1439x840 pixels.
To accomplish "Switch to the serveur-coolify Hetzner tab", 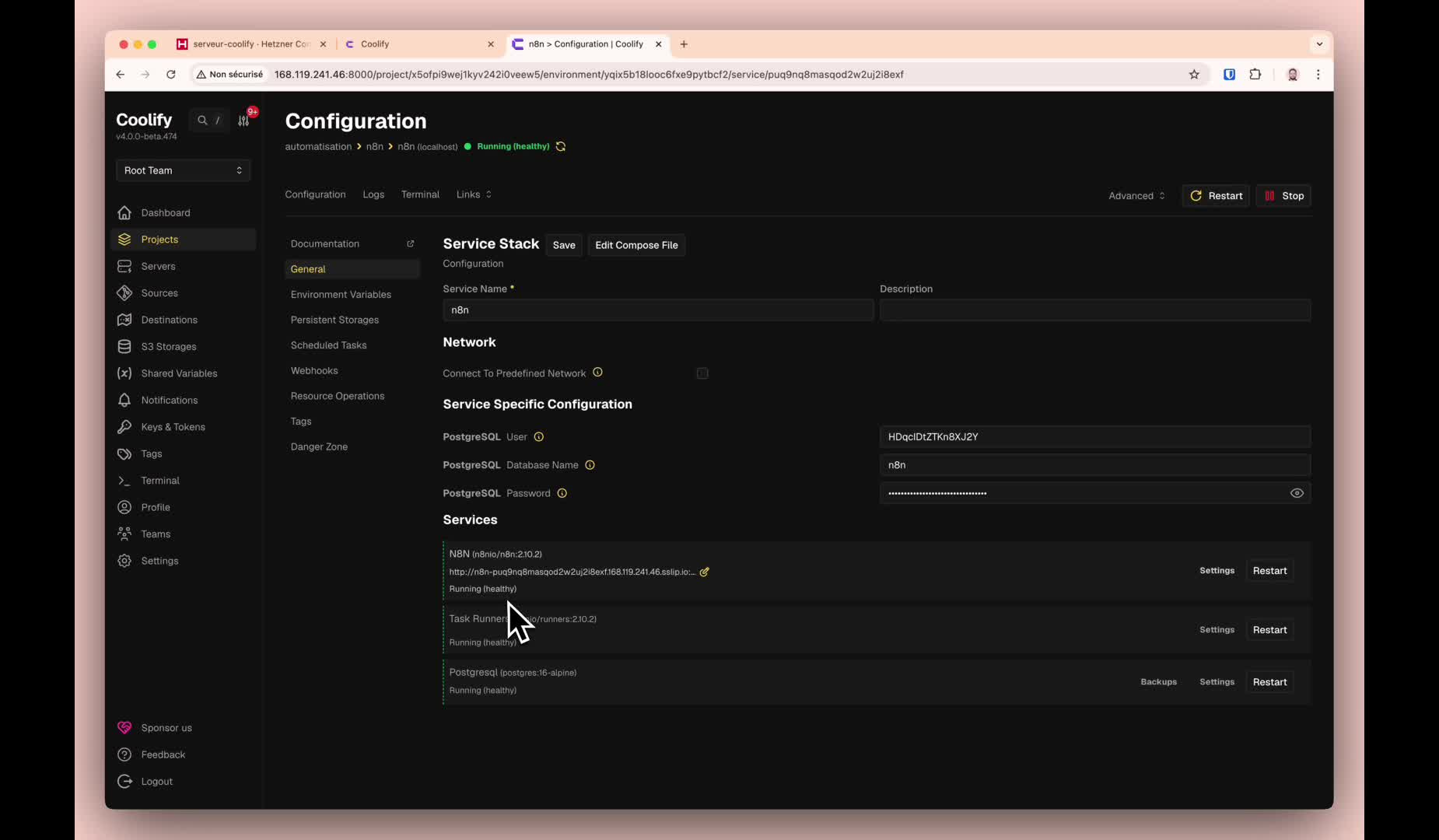I will [252, 44].
